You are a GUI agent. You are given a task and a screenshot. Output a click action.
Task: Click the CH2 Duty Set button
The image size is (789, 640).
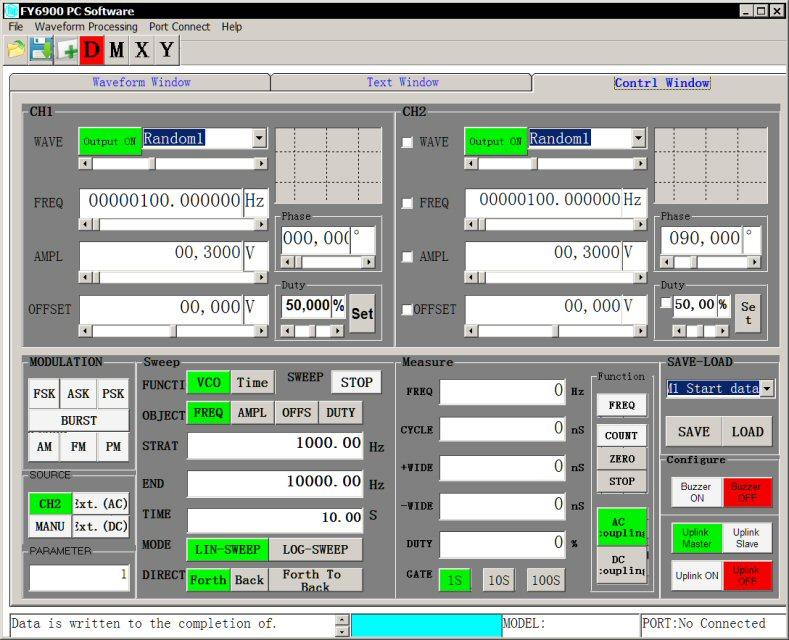point(748,313)
